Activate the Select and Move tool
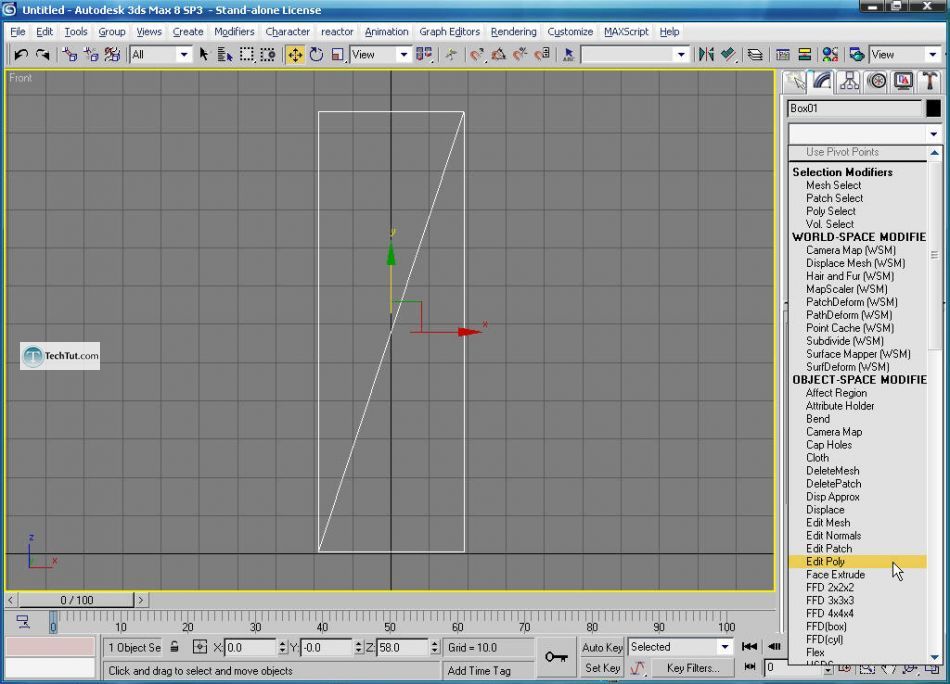The image size is (950, 684). click(295, 55)
